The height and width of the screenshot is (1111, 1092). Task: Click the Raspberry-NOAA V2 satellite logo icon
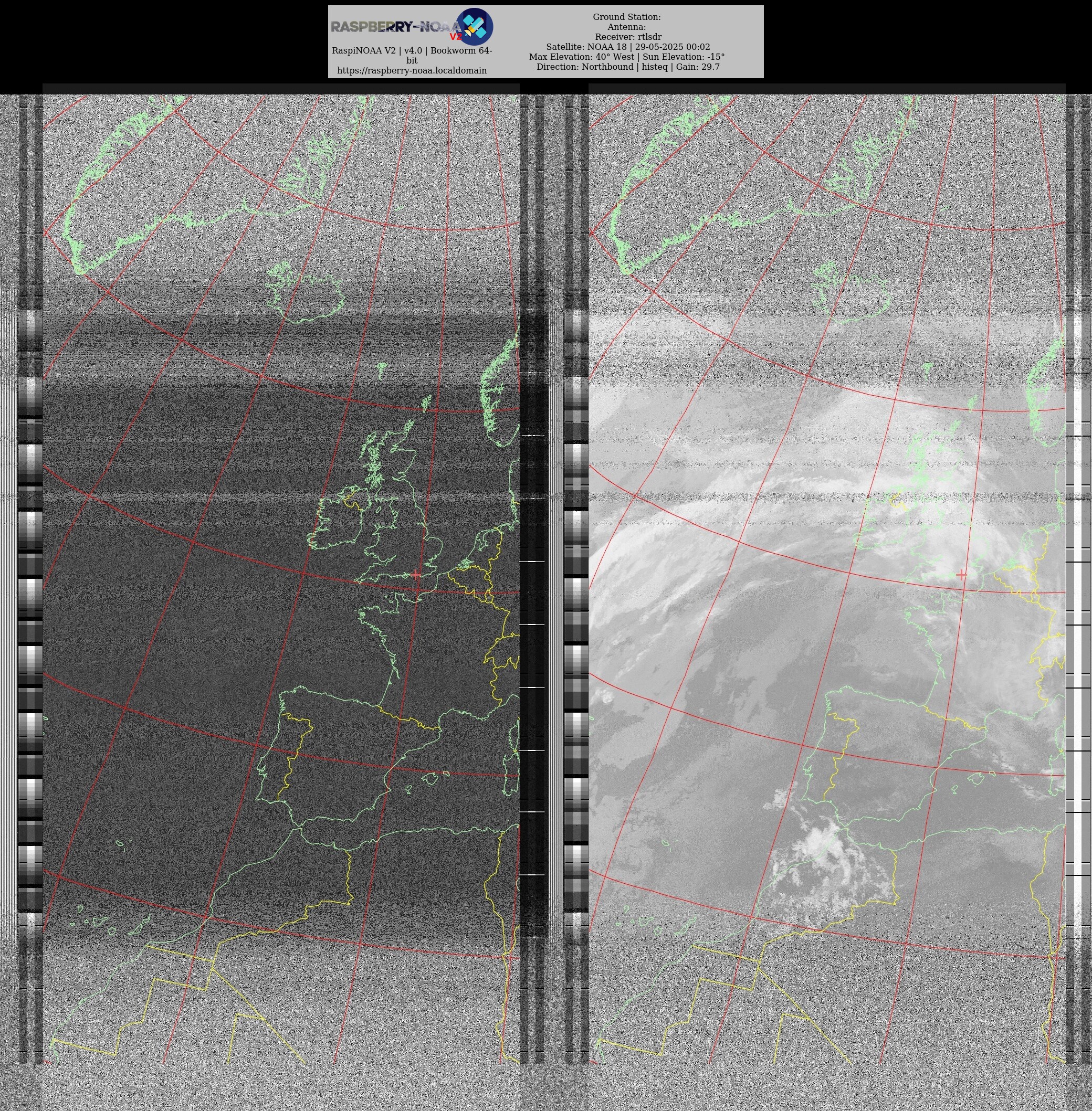(x=474, y=26)
